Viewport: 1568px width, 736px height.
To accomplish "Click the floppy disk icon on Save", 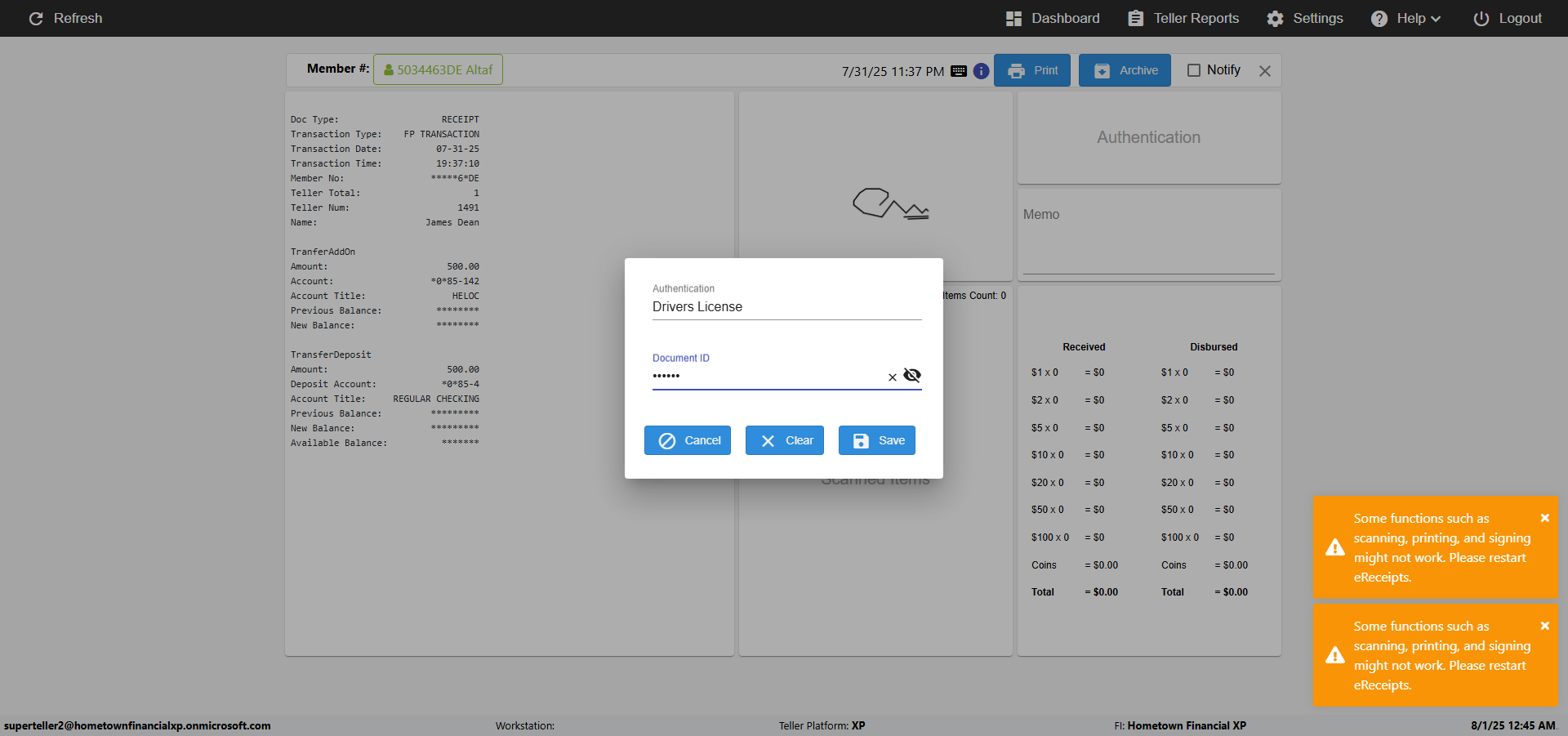I will [x=861, y=441].
